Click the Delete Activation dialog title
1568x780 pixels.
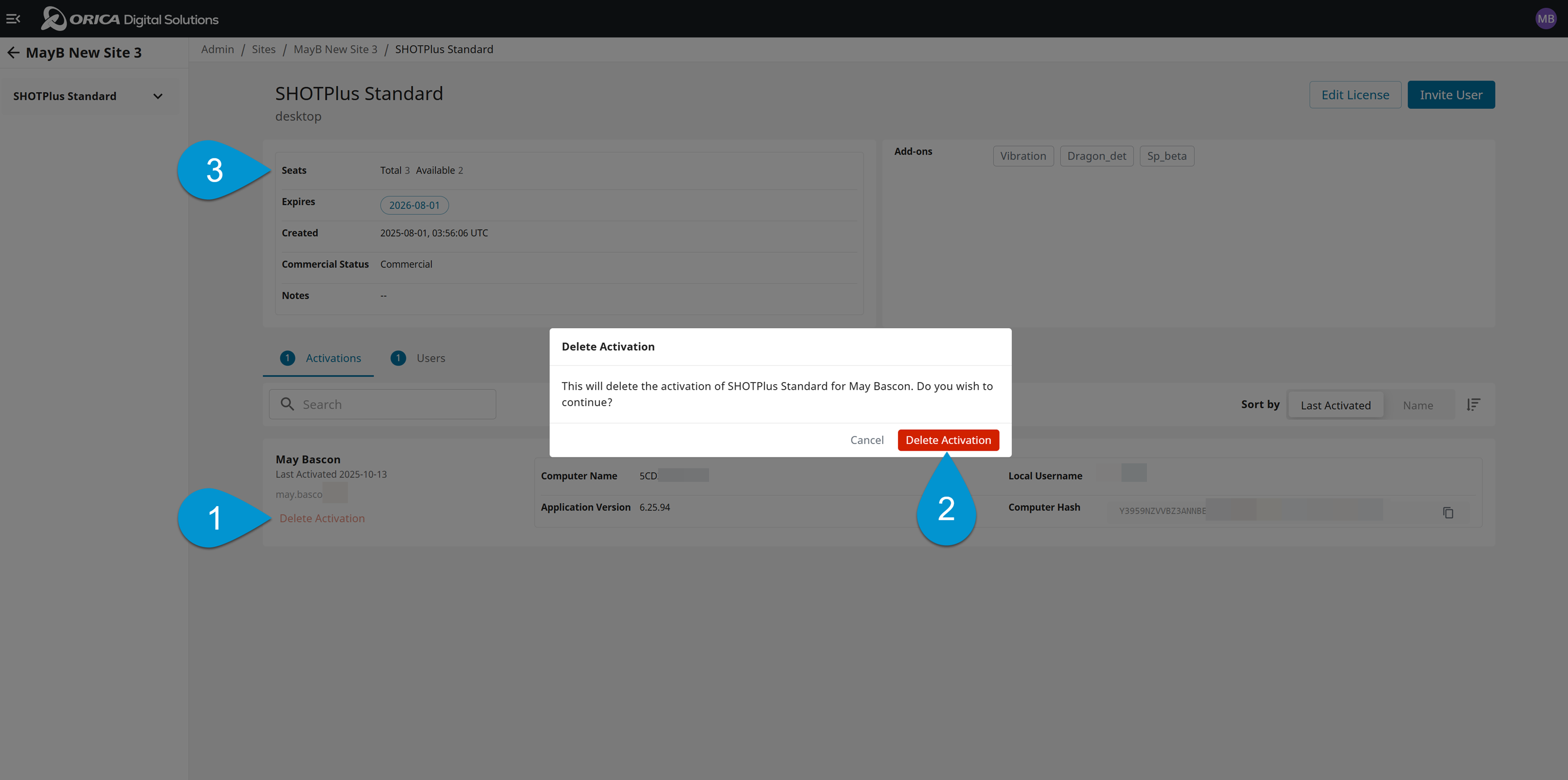click(x=608, y=347)
